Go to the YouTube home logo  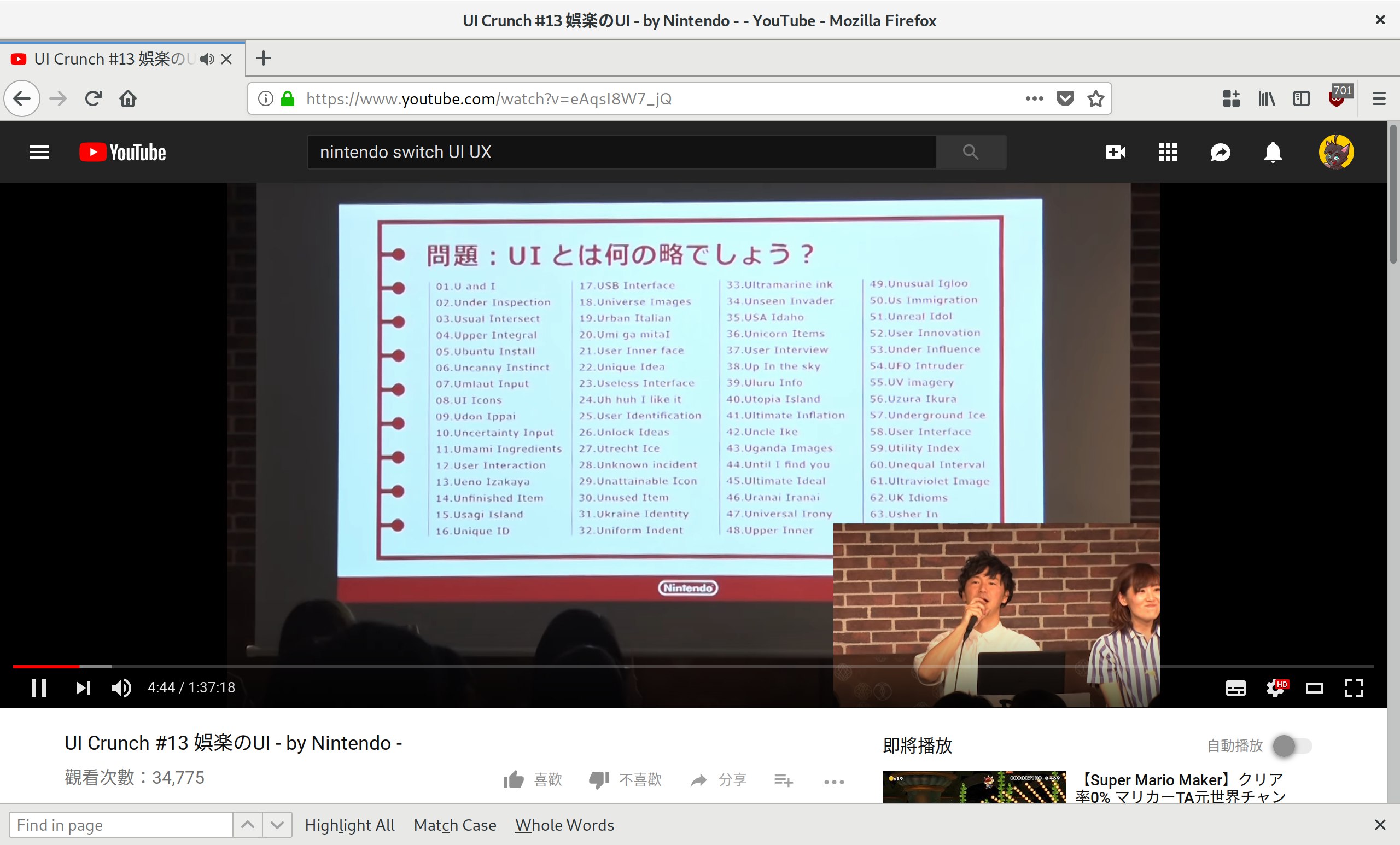[122, 152]
